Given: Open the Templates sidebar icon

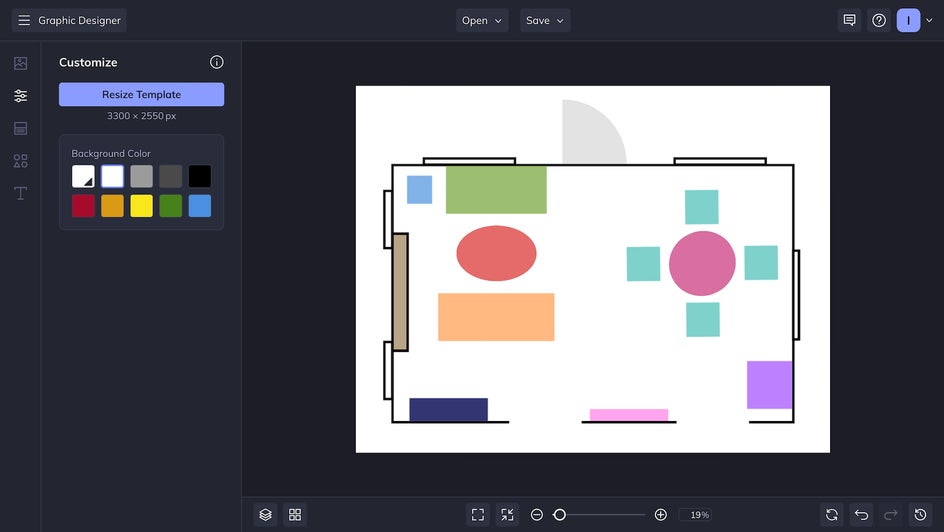Looking at the screenshot, I should pos(20,128).
